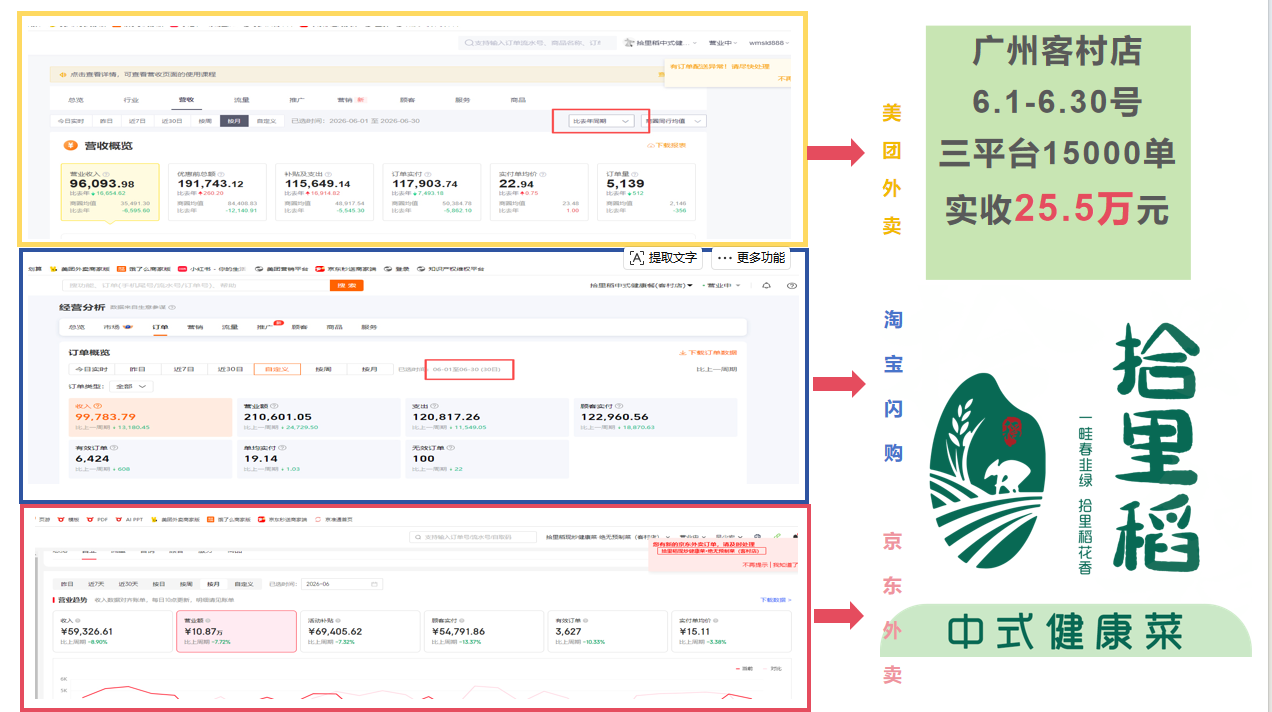Open the 更多功能 more-functions menu

pyautogui.click(x=751, y=258)
